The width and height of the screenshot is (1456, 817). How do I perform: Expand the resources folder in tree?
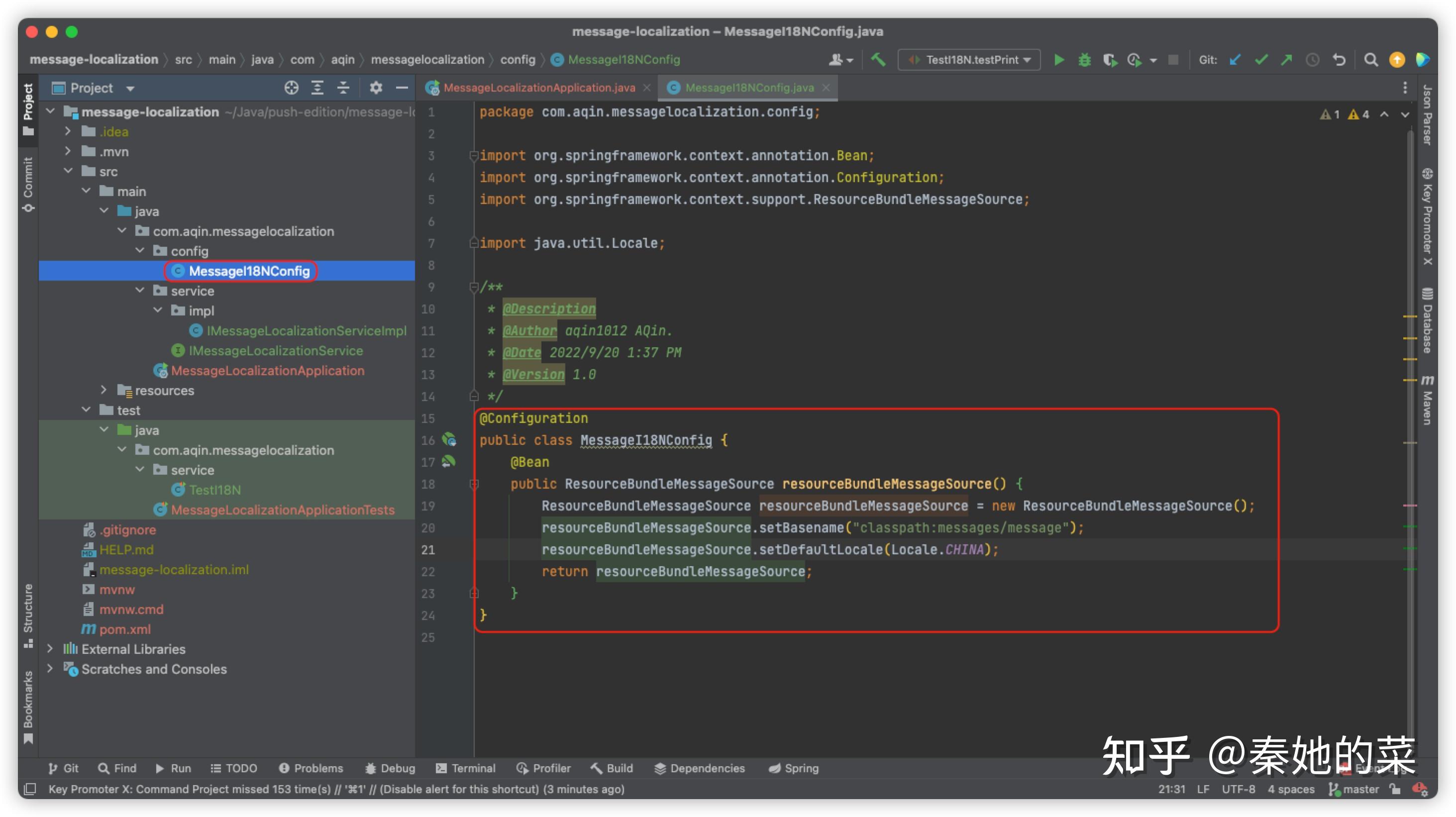[104, 391]
